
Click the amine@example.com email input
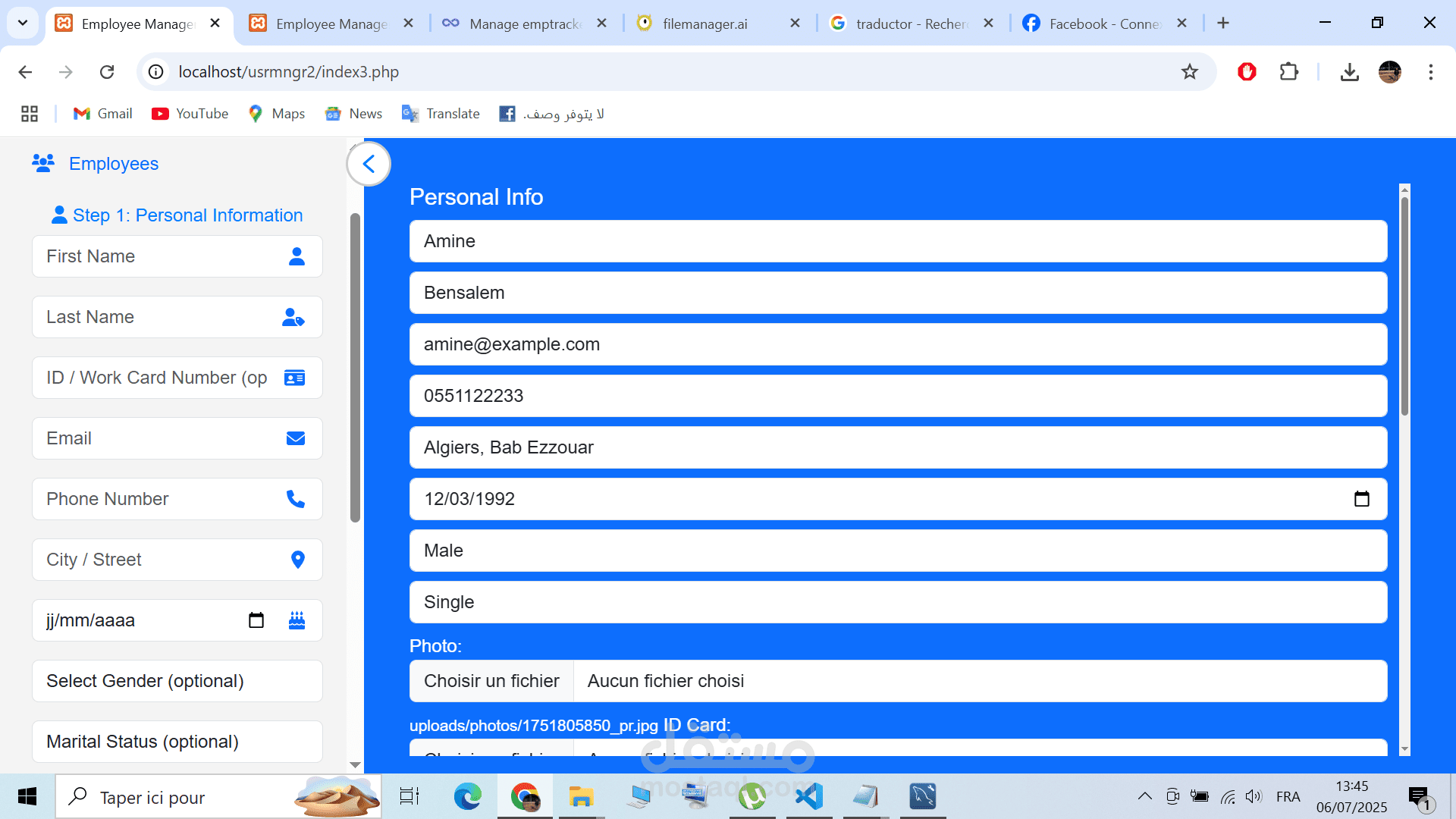pyautogui.click(x=898, y=344)
